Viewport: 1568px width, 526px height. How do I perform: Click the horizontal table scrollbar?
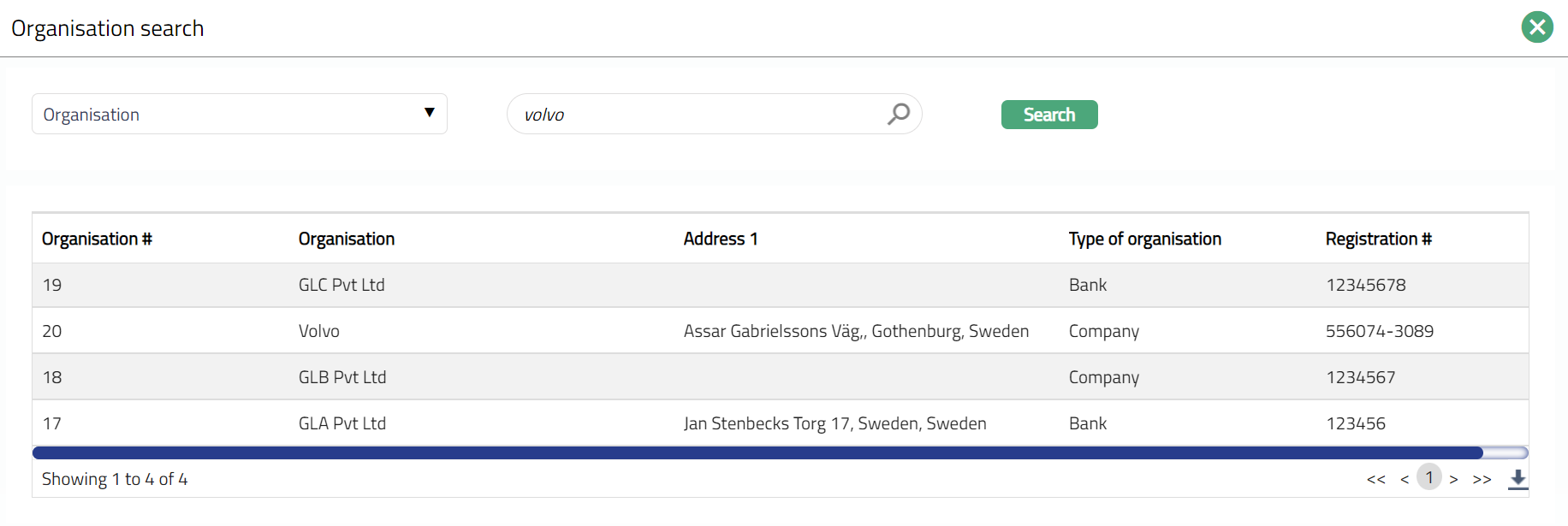pos(757,452)
